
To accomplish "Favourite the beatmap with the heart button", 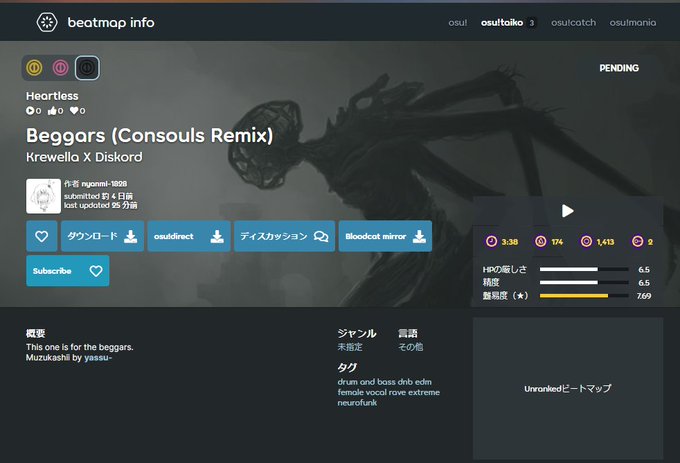I will tap(42, 236).
